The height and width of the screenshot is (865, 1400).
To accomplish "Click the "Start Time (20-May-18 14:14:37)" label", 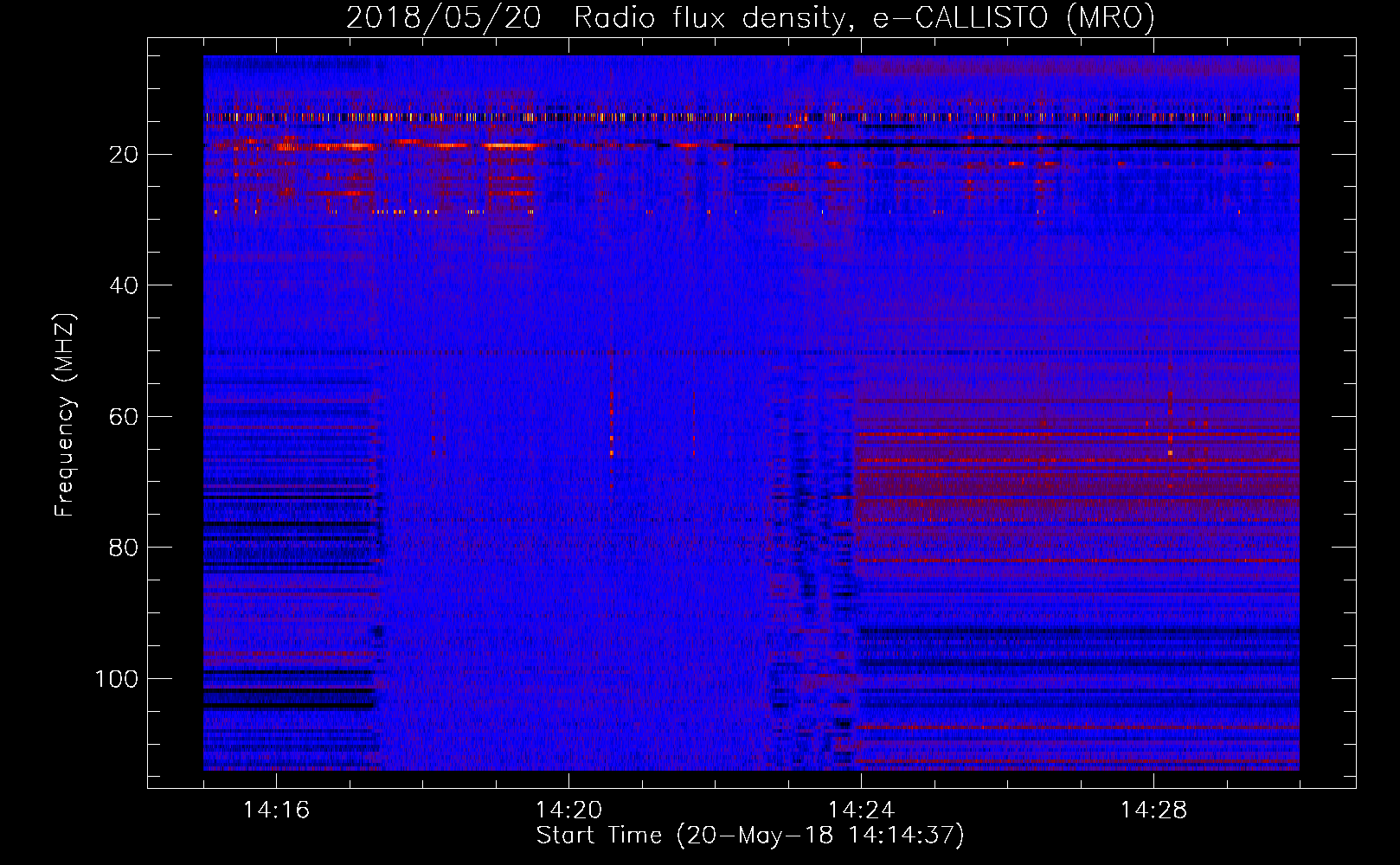I will pyautogui.click(x=750, y=836).
